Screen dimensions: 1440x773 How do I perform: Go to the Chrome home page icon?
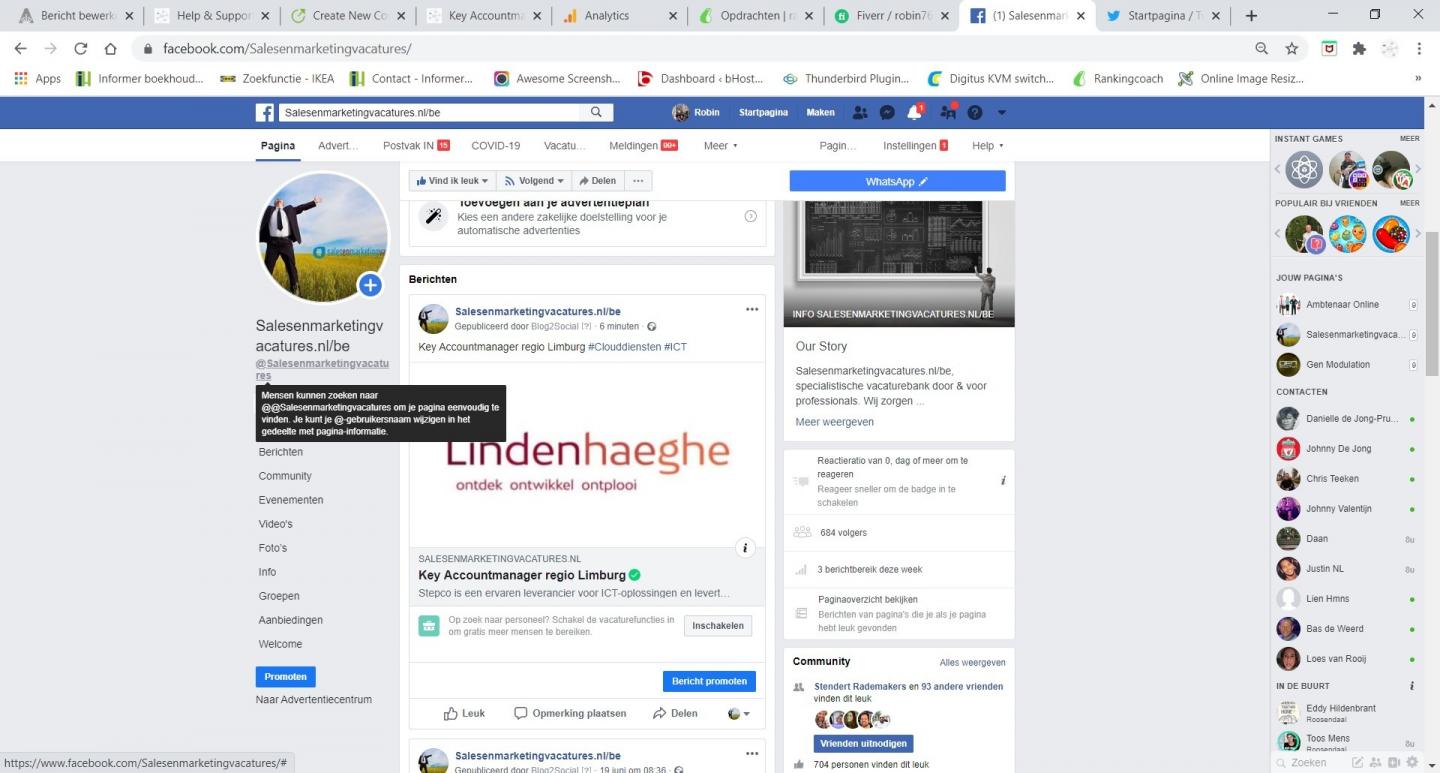111,49
